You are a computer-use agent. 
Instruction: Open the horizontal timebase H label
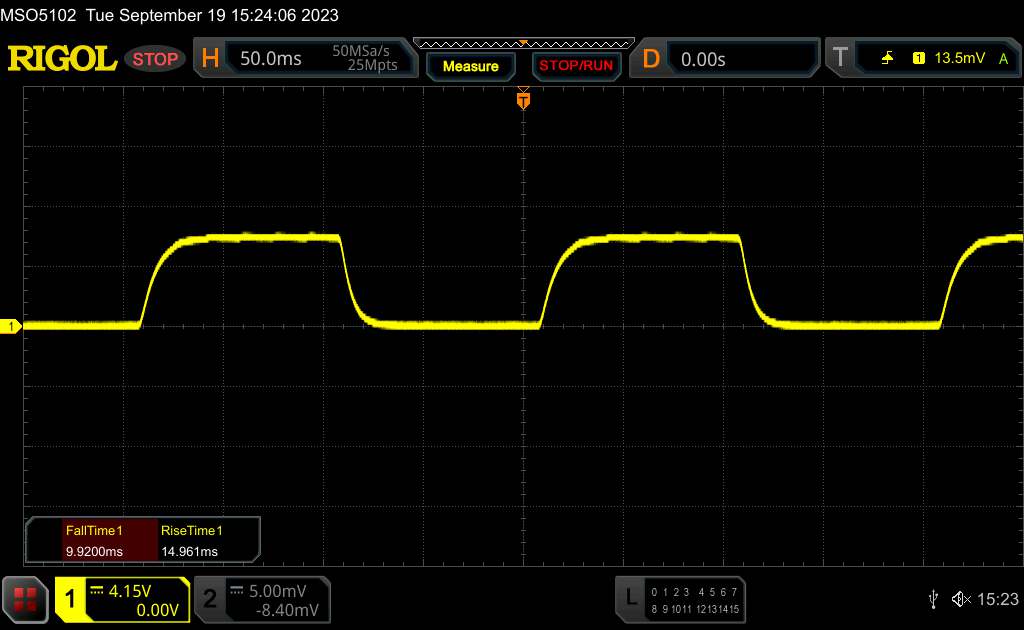pyautogui.click(x=210, y=58)
